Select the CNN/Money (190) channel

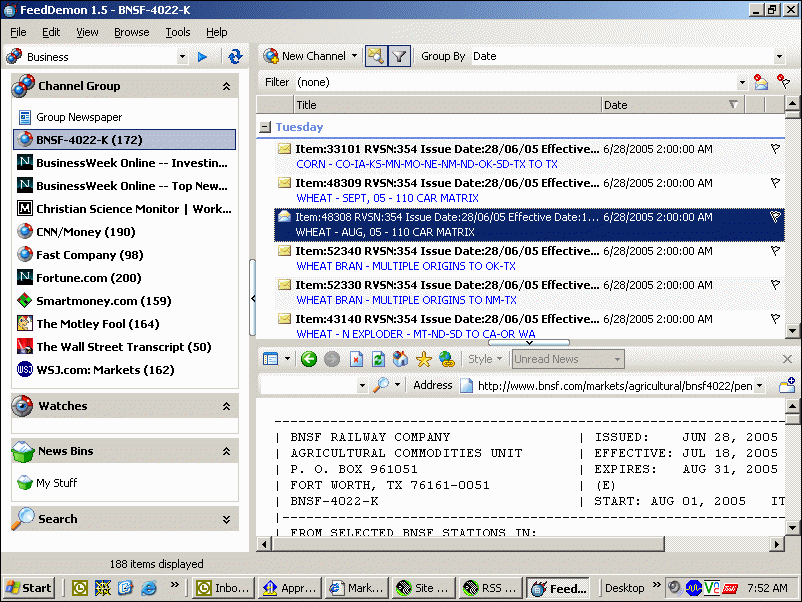pyautogui.click(x=86, y=232)
